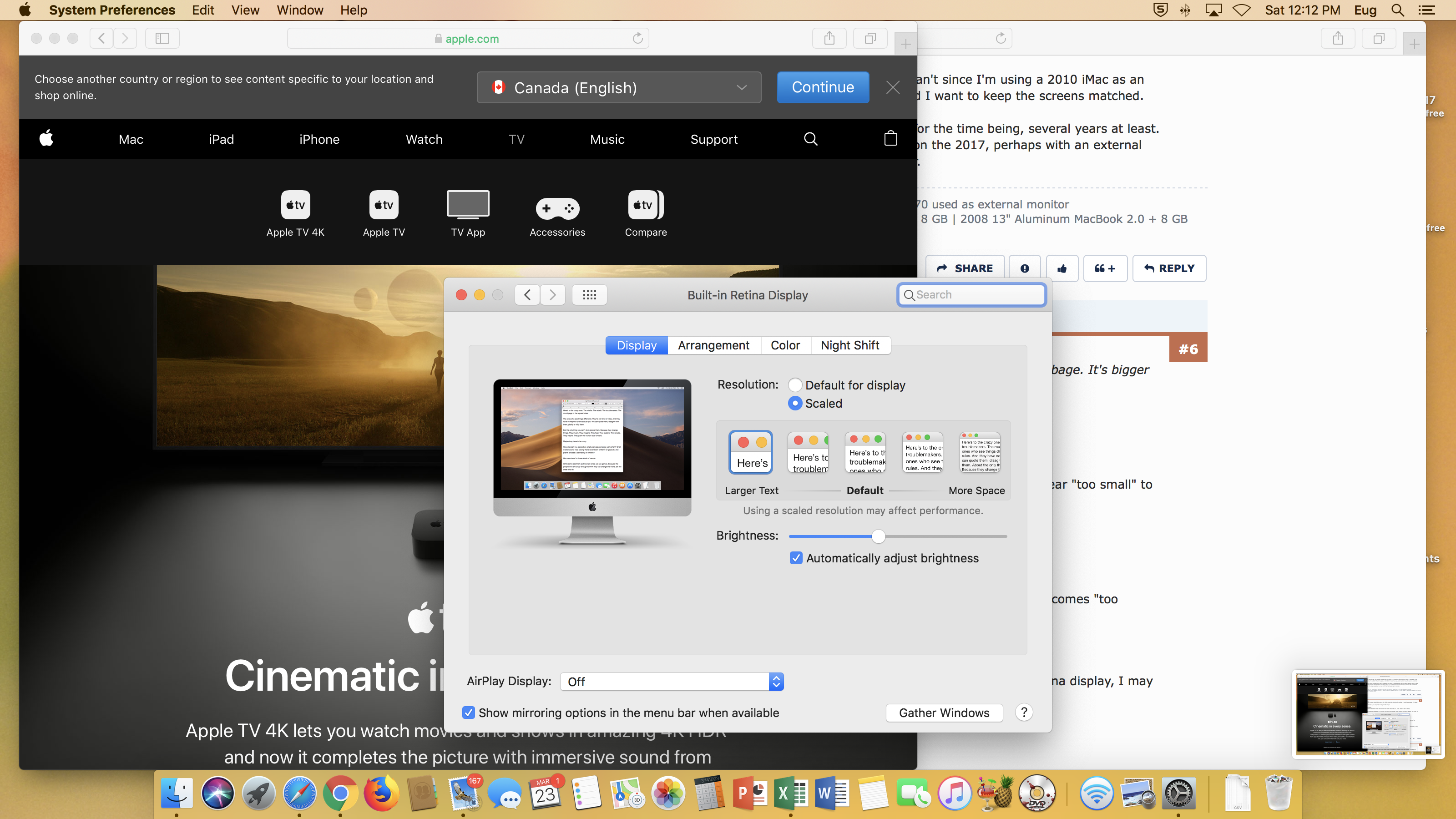
Task: Open Firefox from the Dock
Action: tap(382, 793)
